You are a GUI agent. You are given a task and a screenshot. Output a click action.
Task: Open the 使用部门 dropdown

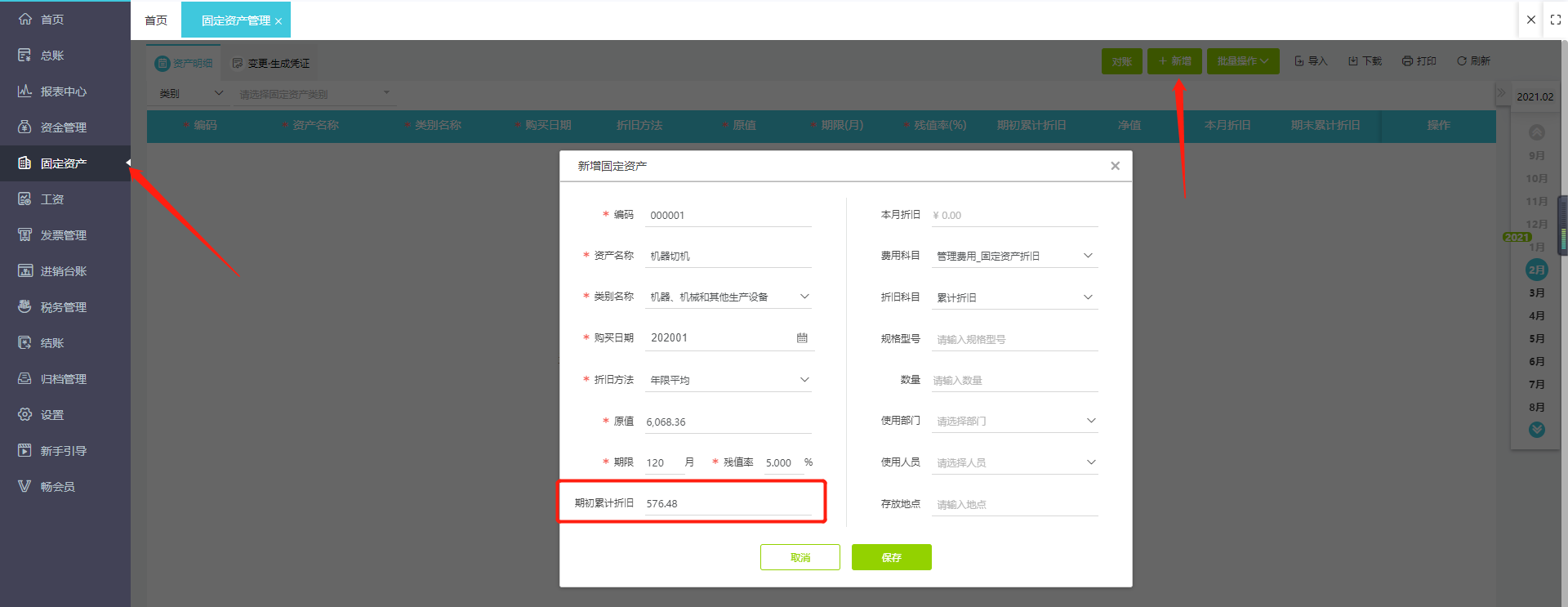[1014, 421]
